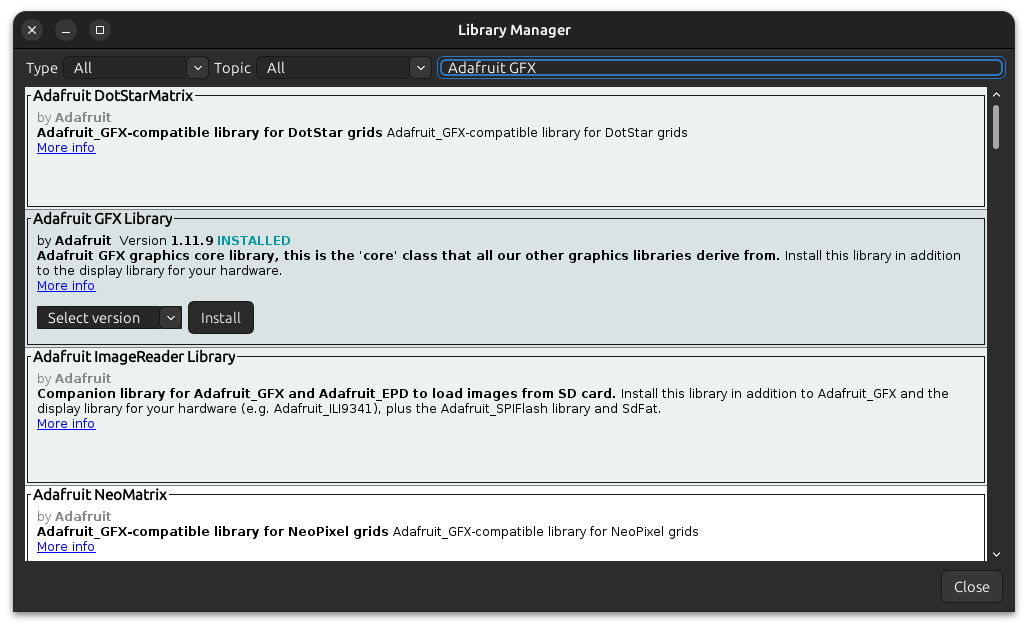The height and width of the screenshot is (628, 1028).
Task: Maximize the Library Manager window
Action: tap(100, 30)
